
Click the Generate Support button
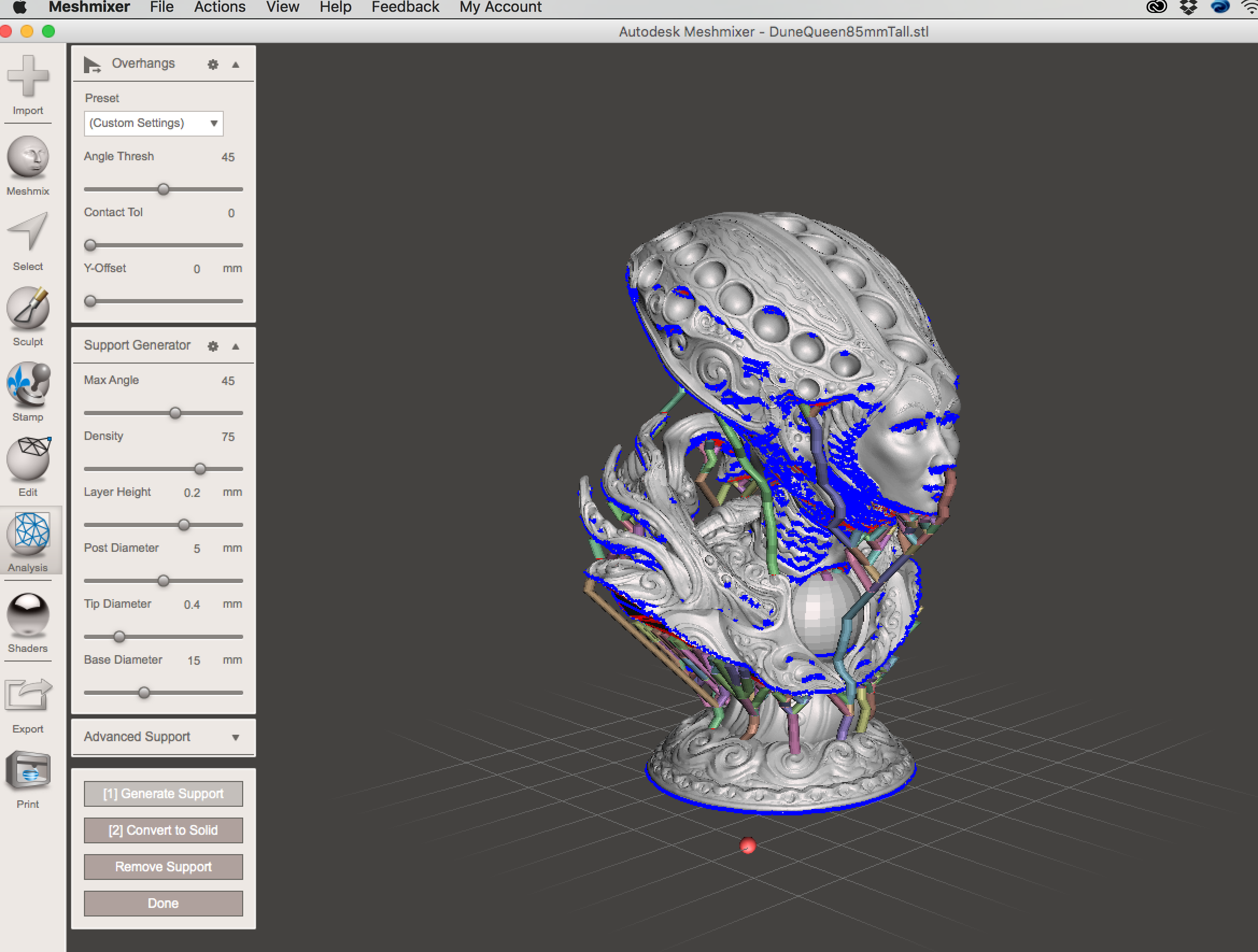coord(163,793)
